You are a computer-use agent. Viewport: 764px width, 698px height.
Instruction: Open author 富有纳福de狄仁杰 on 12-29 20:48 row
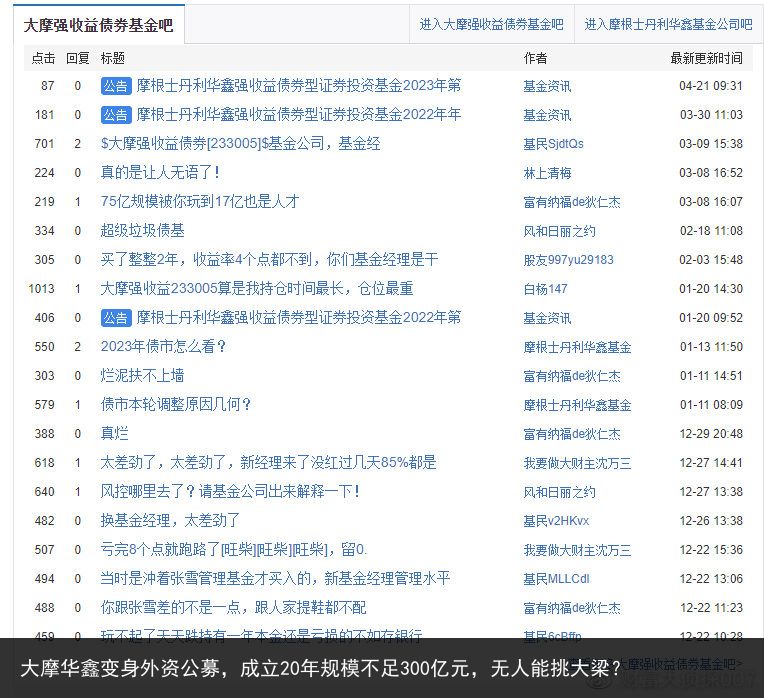572,434
